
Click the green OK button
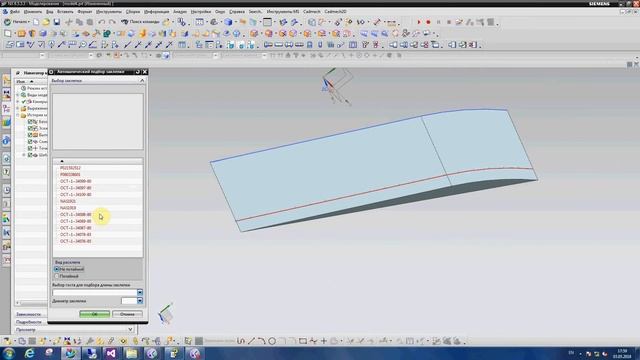[x=95, y=314]
